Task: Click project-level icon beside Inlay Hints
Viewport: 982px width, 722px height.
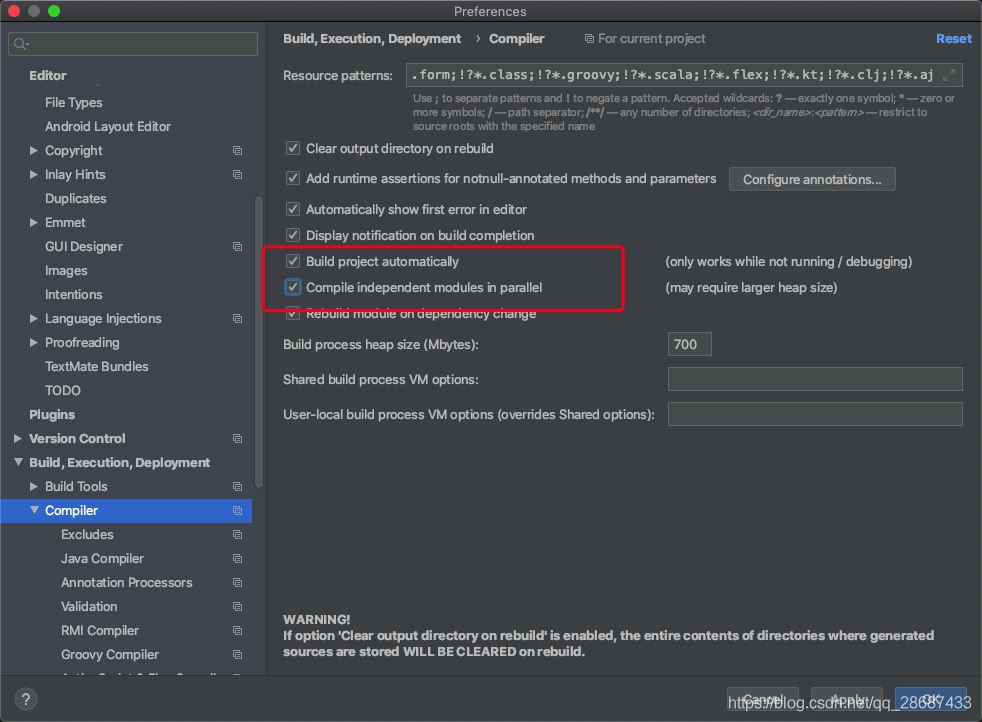Action: pyautogui.click(x=237, y=175)
